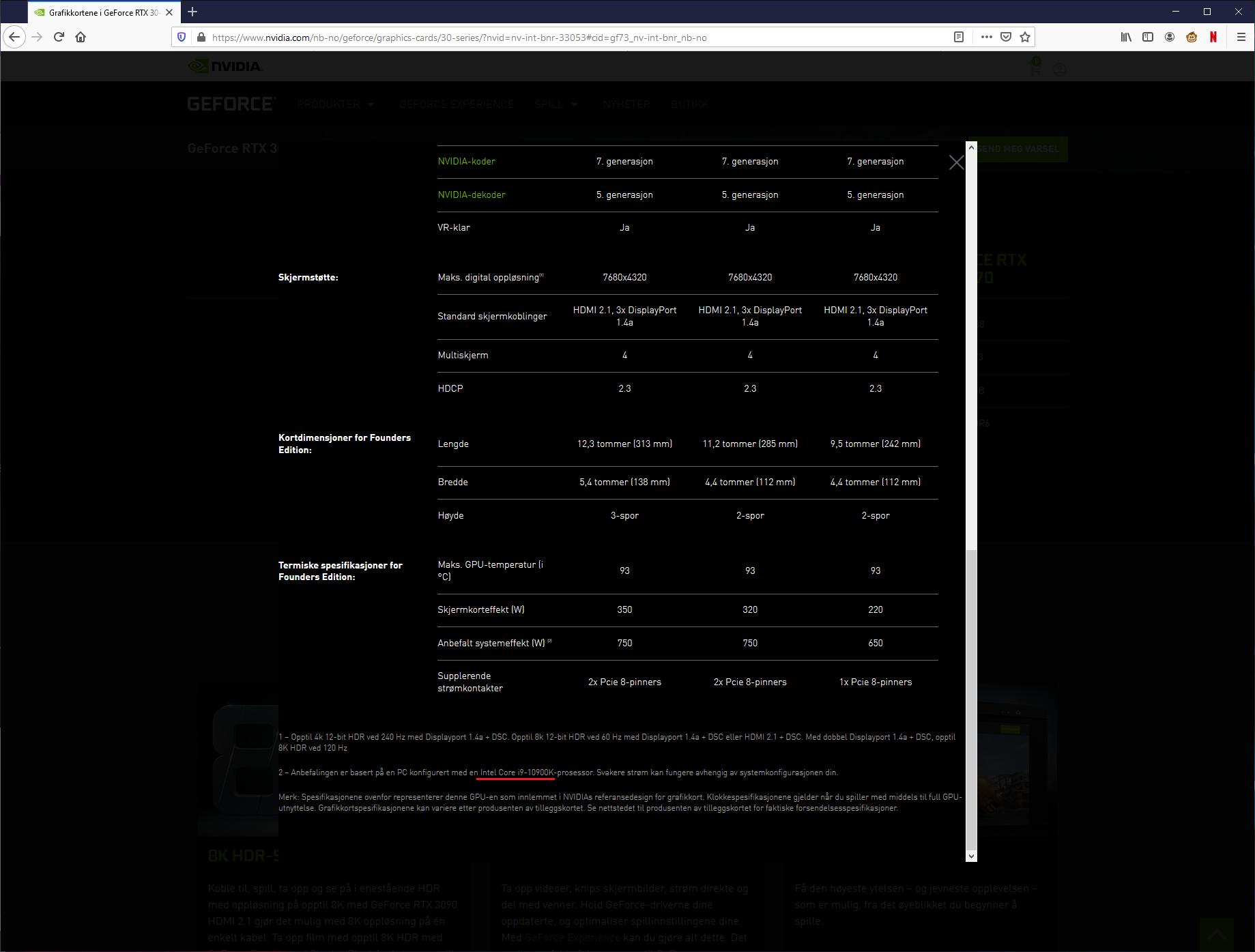Open the Firefox hamburger menu

coord(1241,37)
